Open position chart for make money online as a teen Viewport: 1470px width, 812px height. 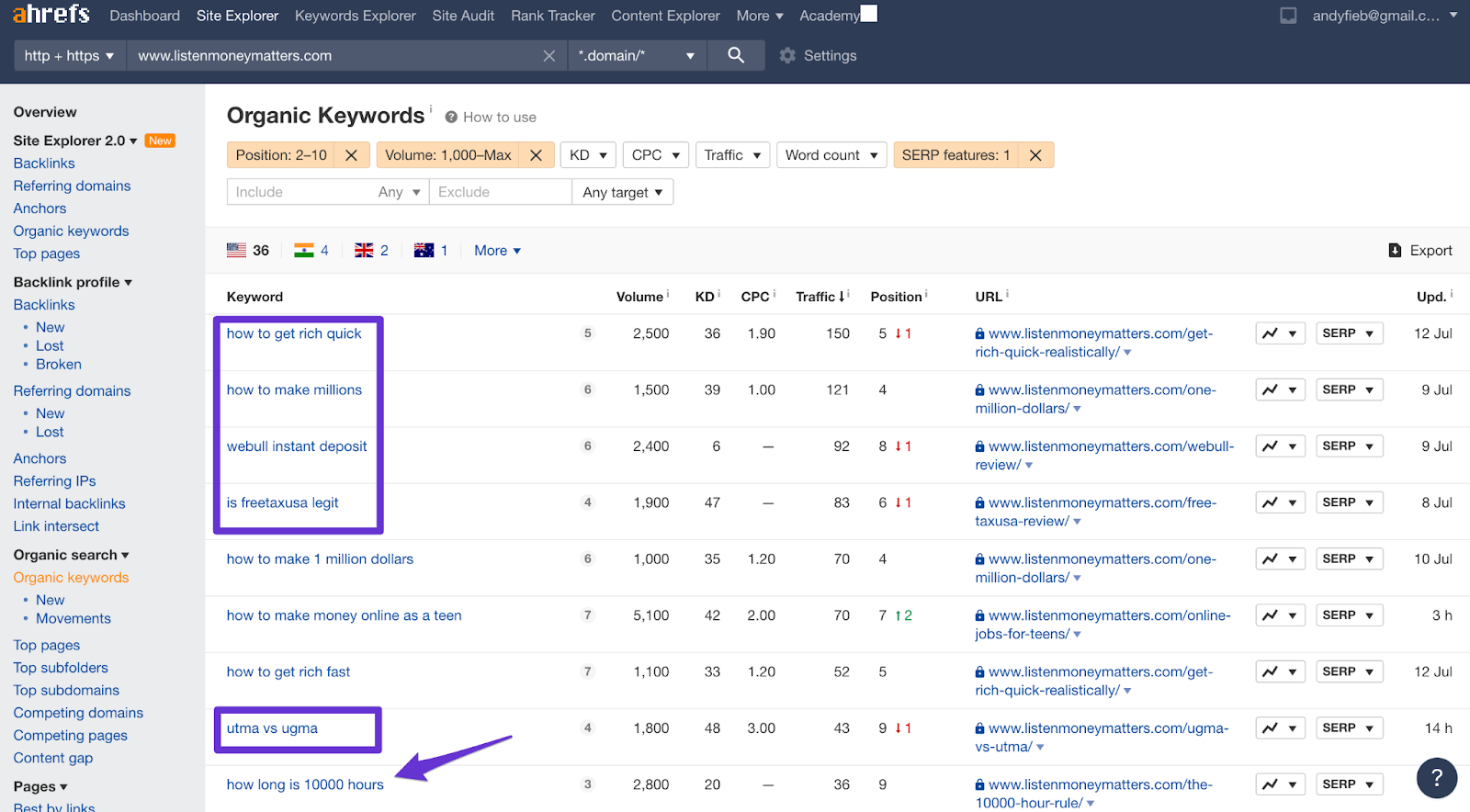tap(1280, 615)
